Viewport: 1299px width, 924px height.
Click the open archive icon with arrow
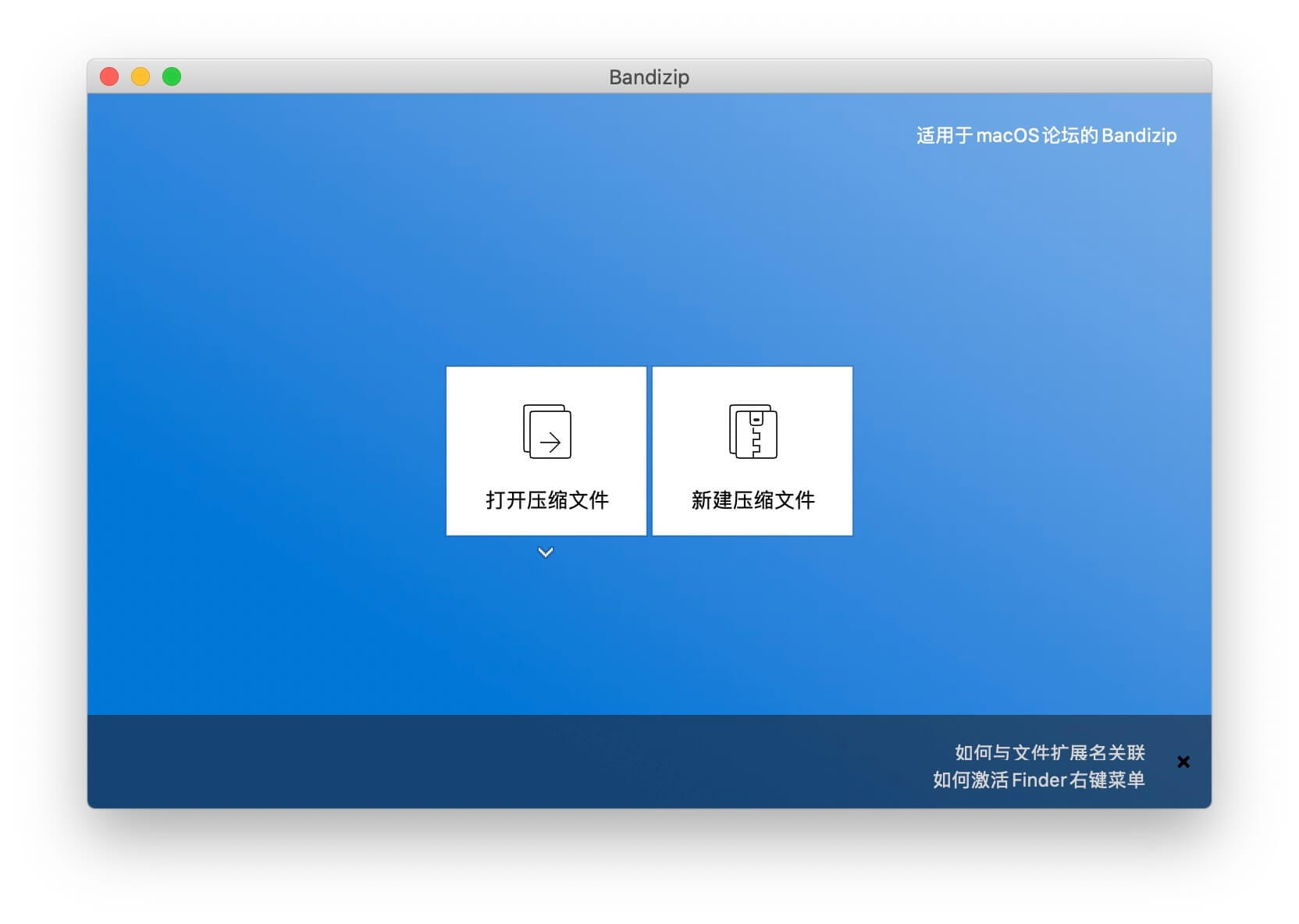pyautogui.click(x=546, y=431)
